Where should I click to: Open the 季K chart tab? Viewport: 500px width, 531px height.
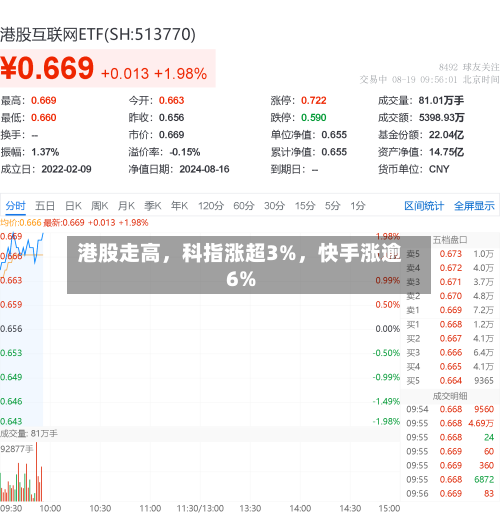click(153, 206)
